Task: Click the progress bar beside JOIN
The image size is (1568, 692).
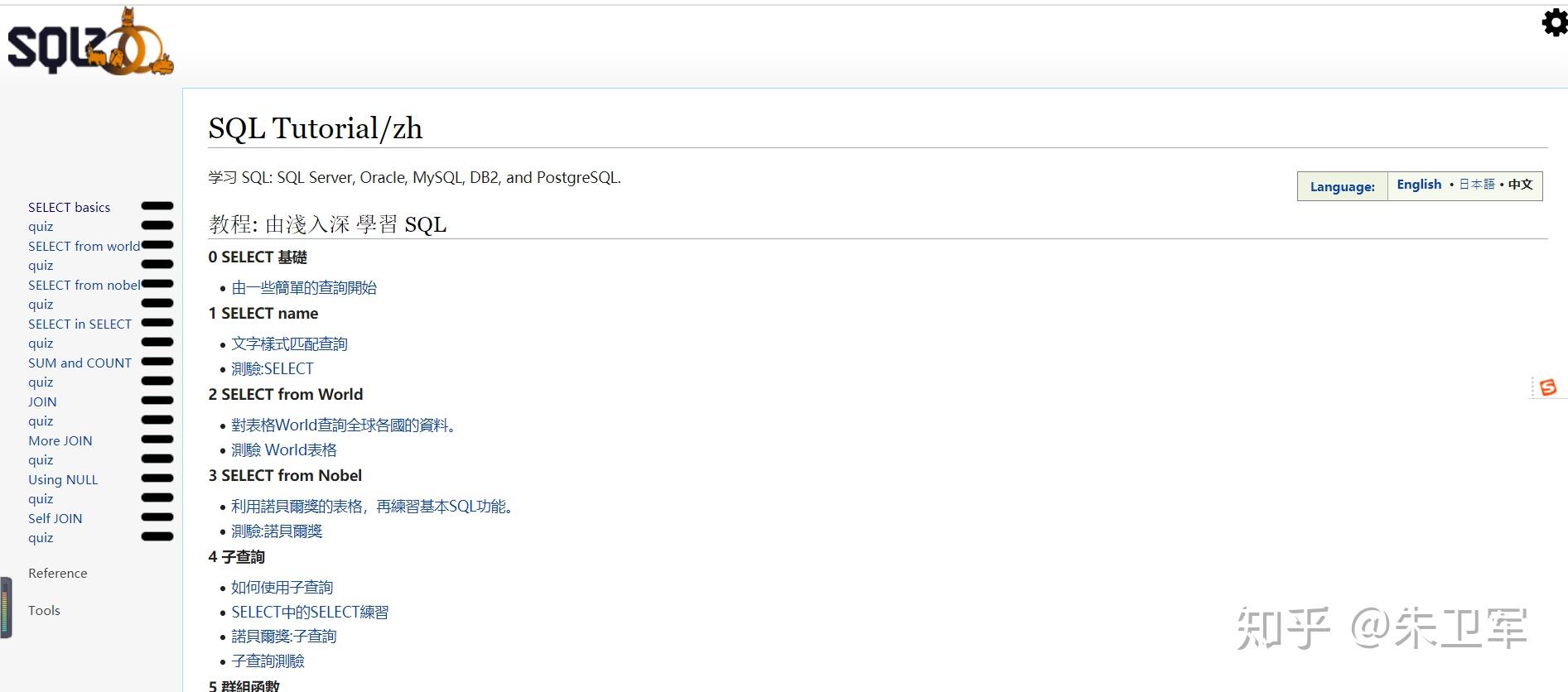Action: pyautogui.click(x=157, y=401)
